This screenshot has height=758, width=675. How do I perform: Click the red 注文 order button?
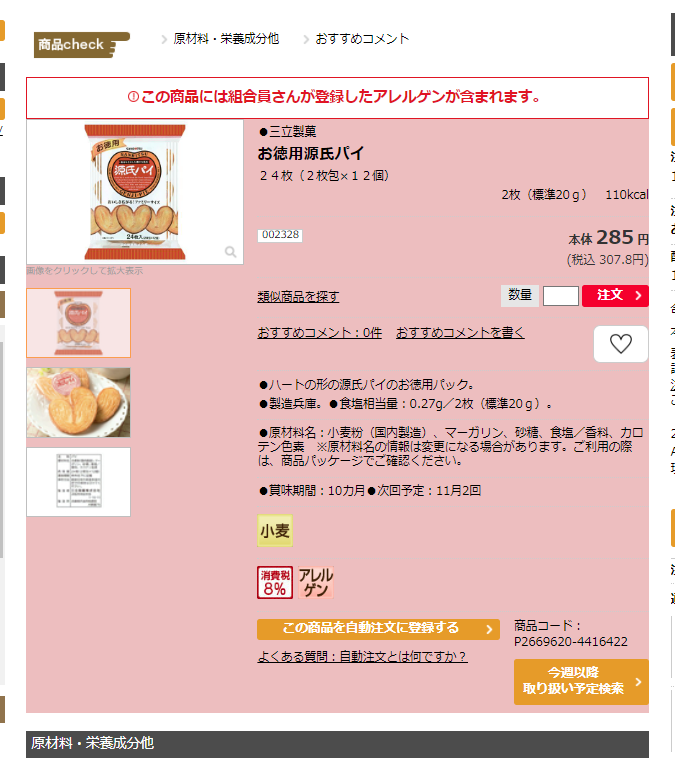coord(615,295)
